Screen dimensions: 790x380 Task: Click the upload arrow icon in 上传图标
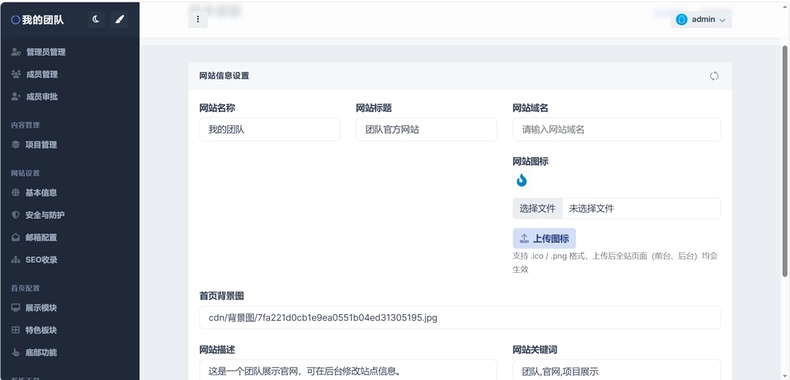(x=524, y=239)
